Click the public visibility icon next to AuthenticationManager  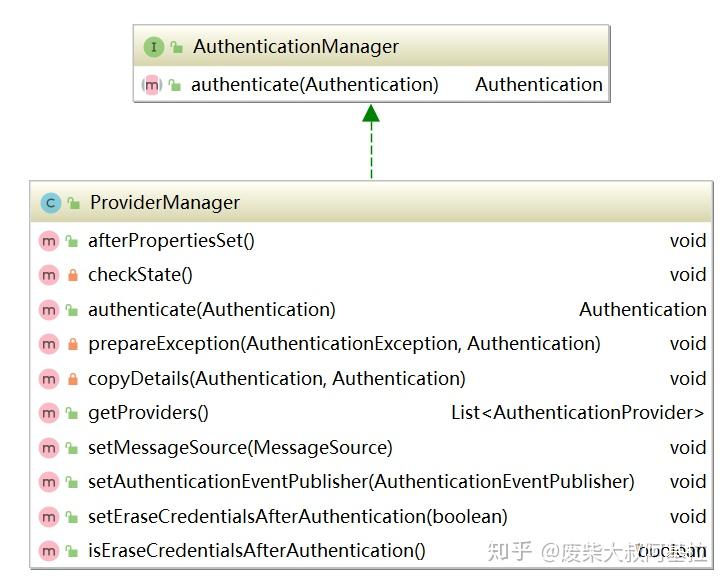click(x=176, y=47)
